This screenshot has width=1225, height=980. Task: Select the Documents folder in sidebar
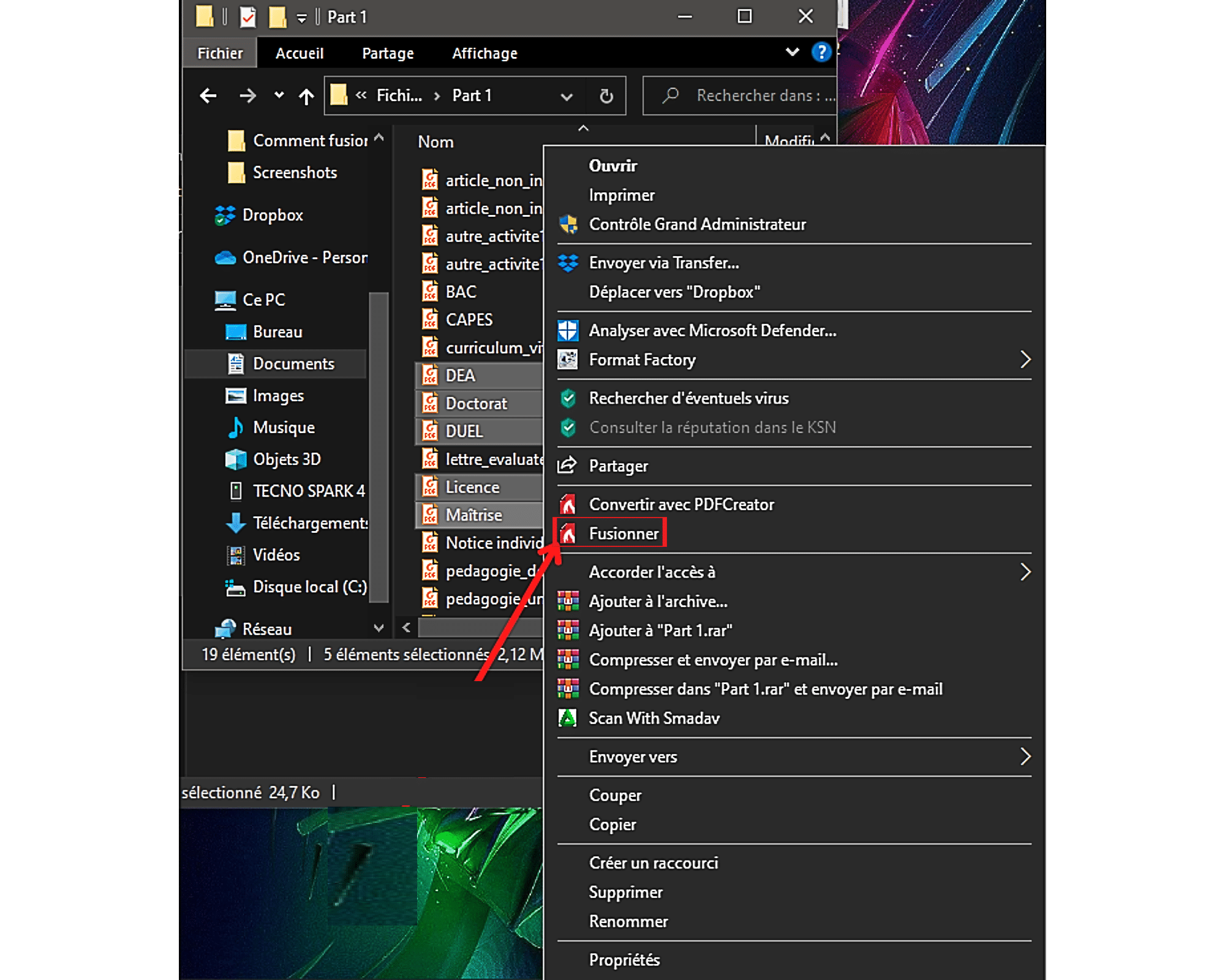point(276,364)
